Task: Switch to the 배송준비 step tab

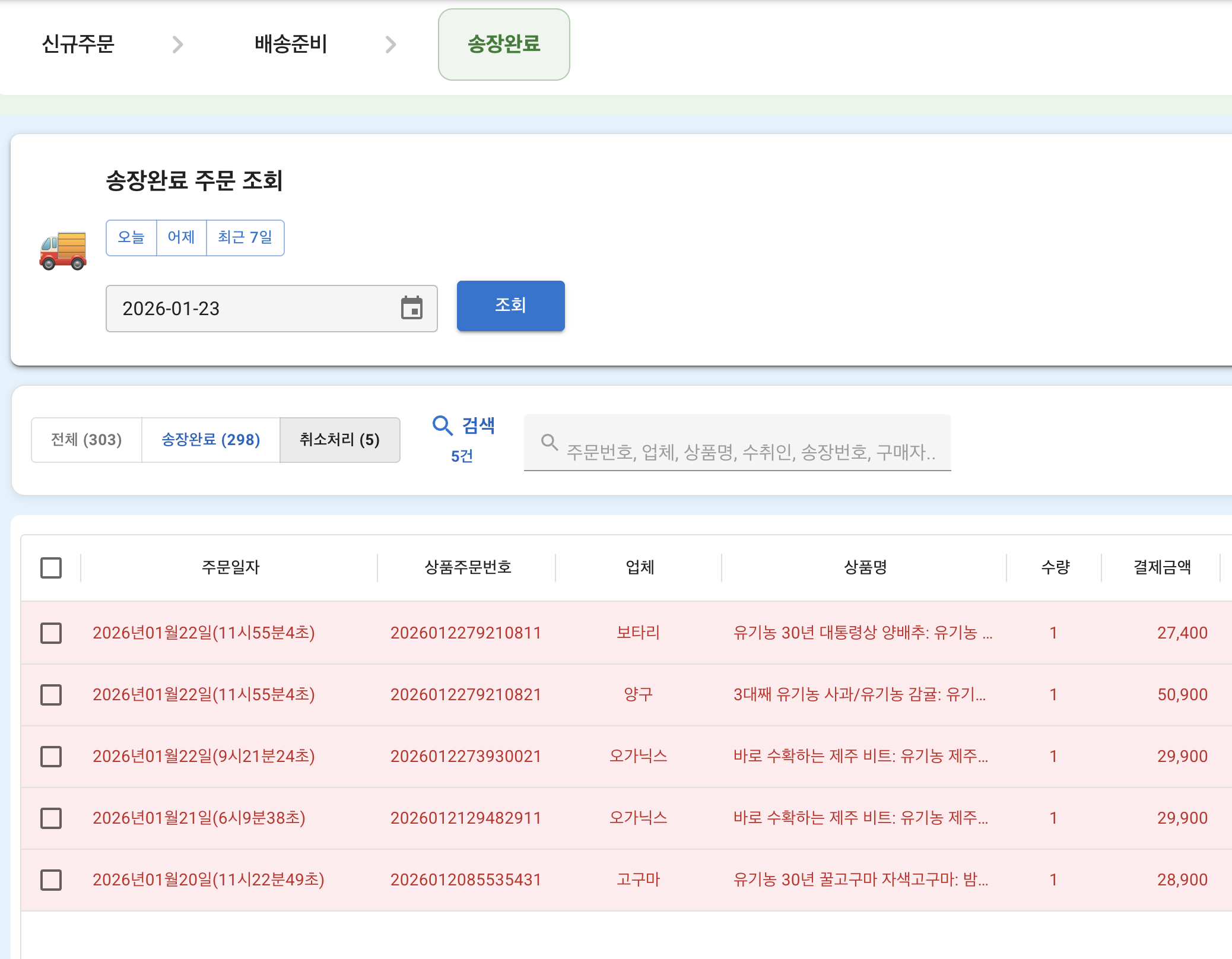Action: coord(291,45)
